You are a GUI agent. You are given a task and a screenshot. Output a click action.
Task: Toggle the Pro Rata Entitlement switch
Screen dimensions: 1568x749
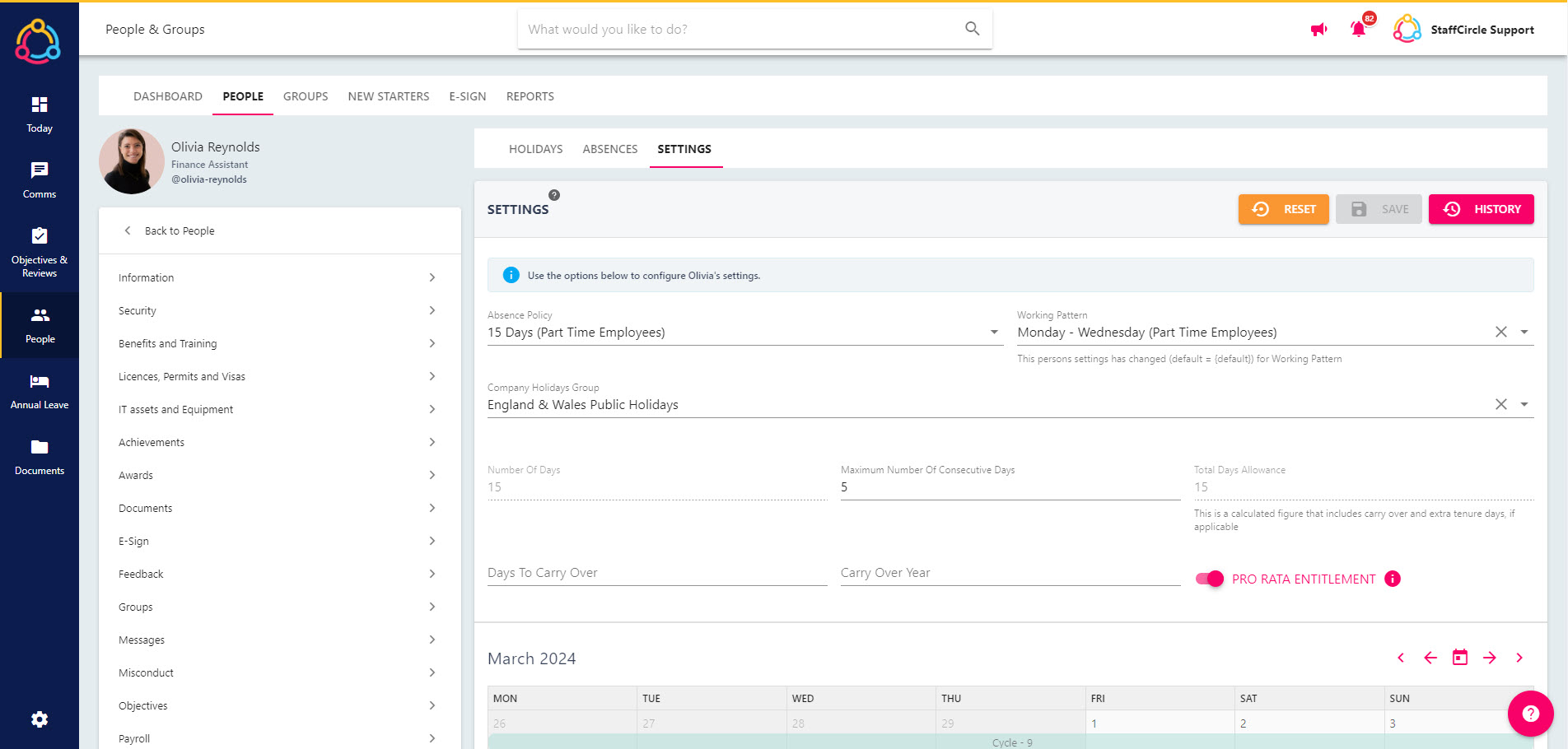1210,579
